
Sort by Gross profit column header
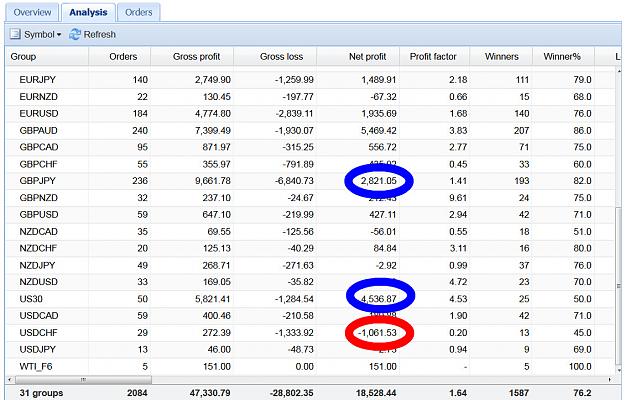tap(192, 57)
